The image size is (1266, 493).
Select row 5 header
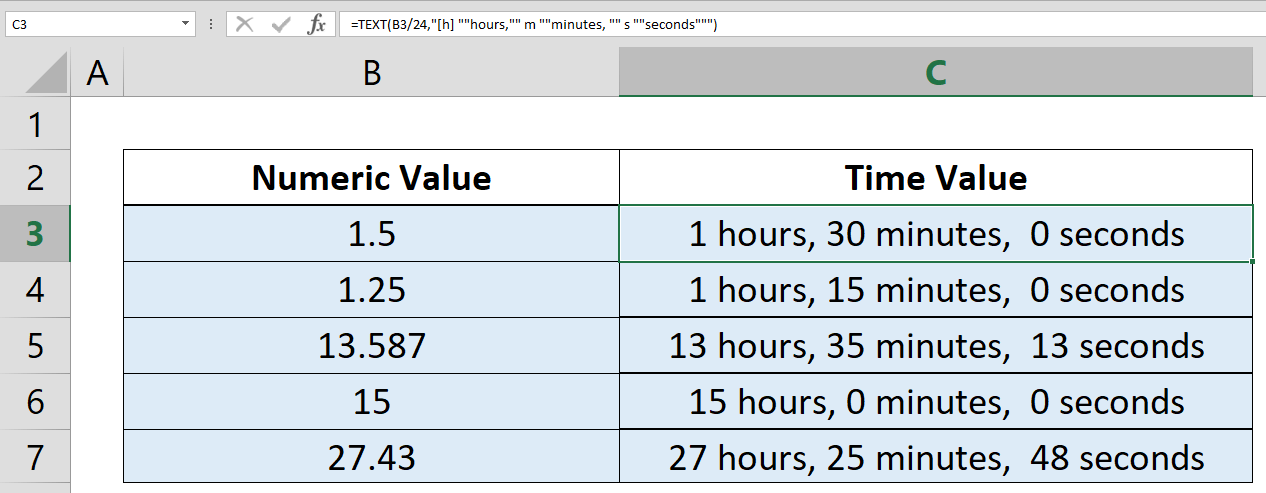[x=35, y=345]
